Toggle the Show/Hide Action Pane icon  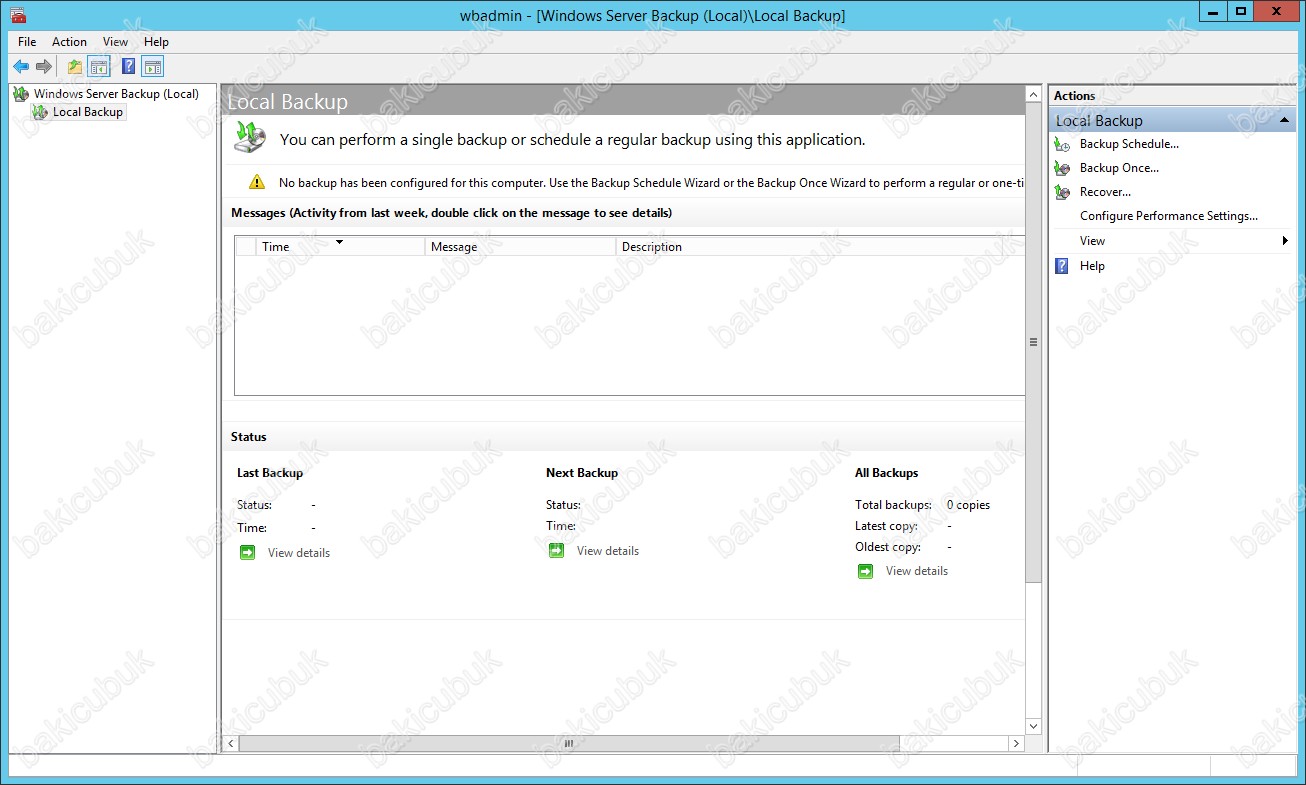(152, 67)
